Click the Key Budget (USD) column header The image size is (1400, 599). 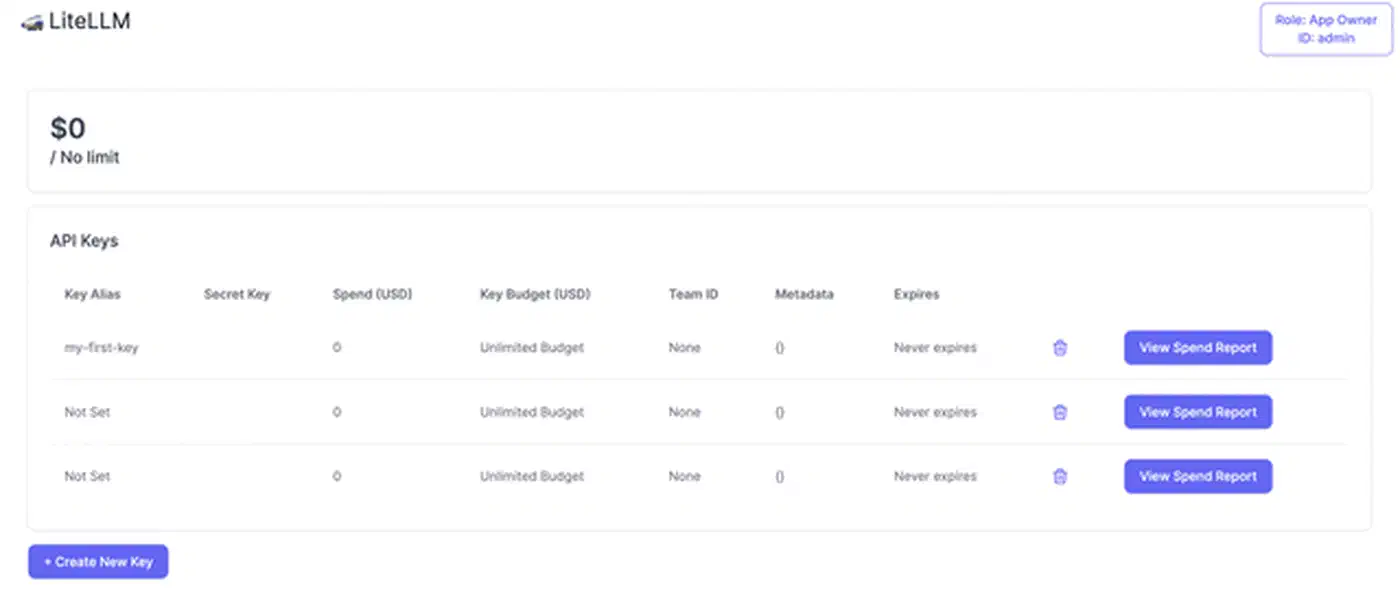[535, 295]
